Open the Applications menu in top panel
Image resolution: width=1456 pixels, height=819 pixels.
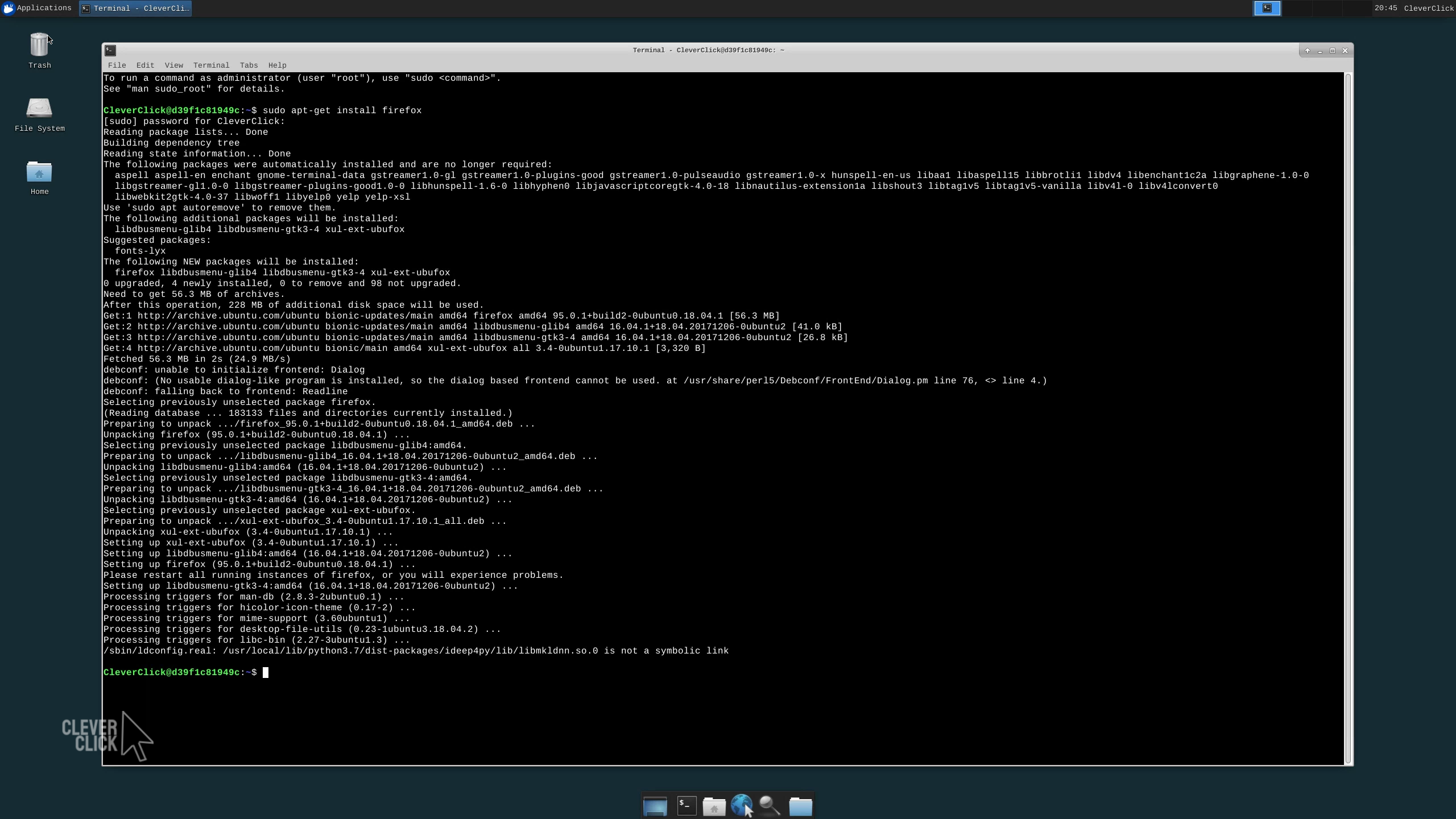37,8
